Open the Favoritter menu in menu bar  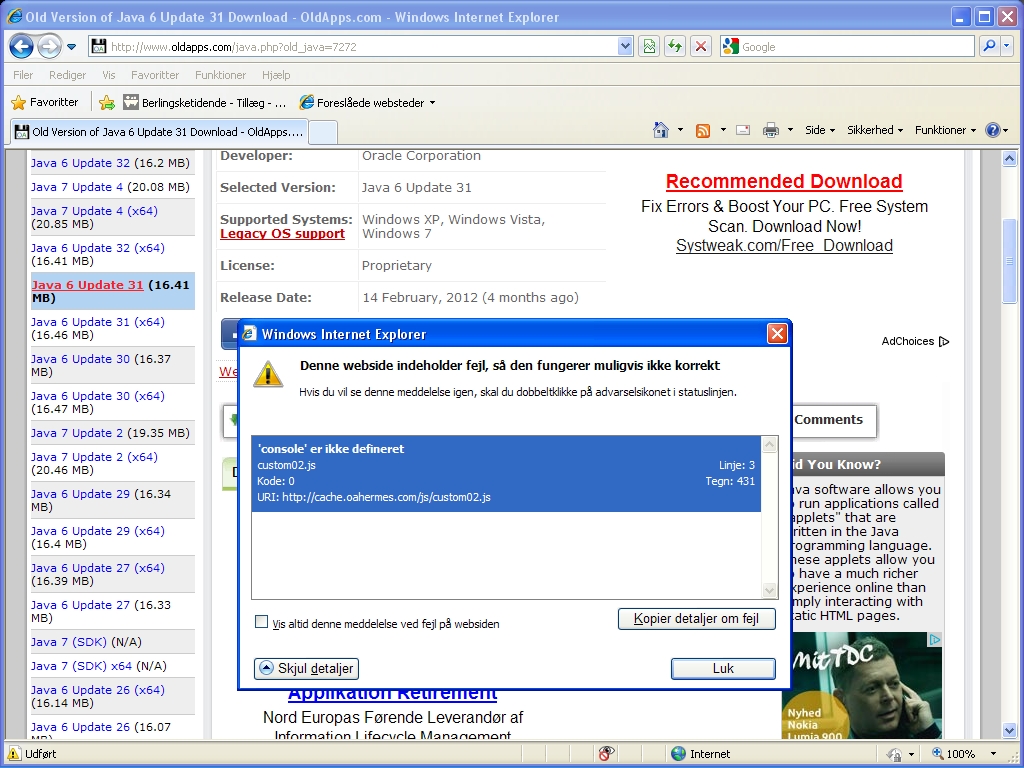click(155, 75)
